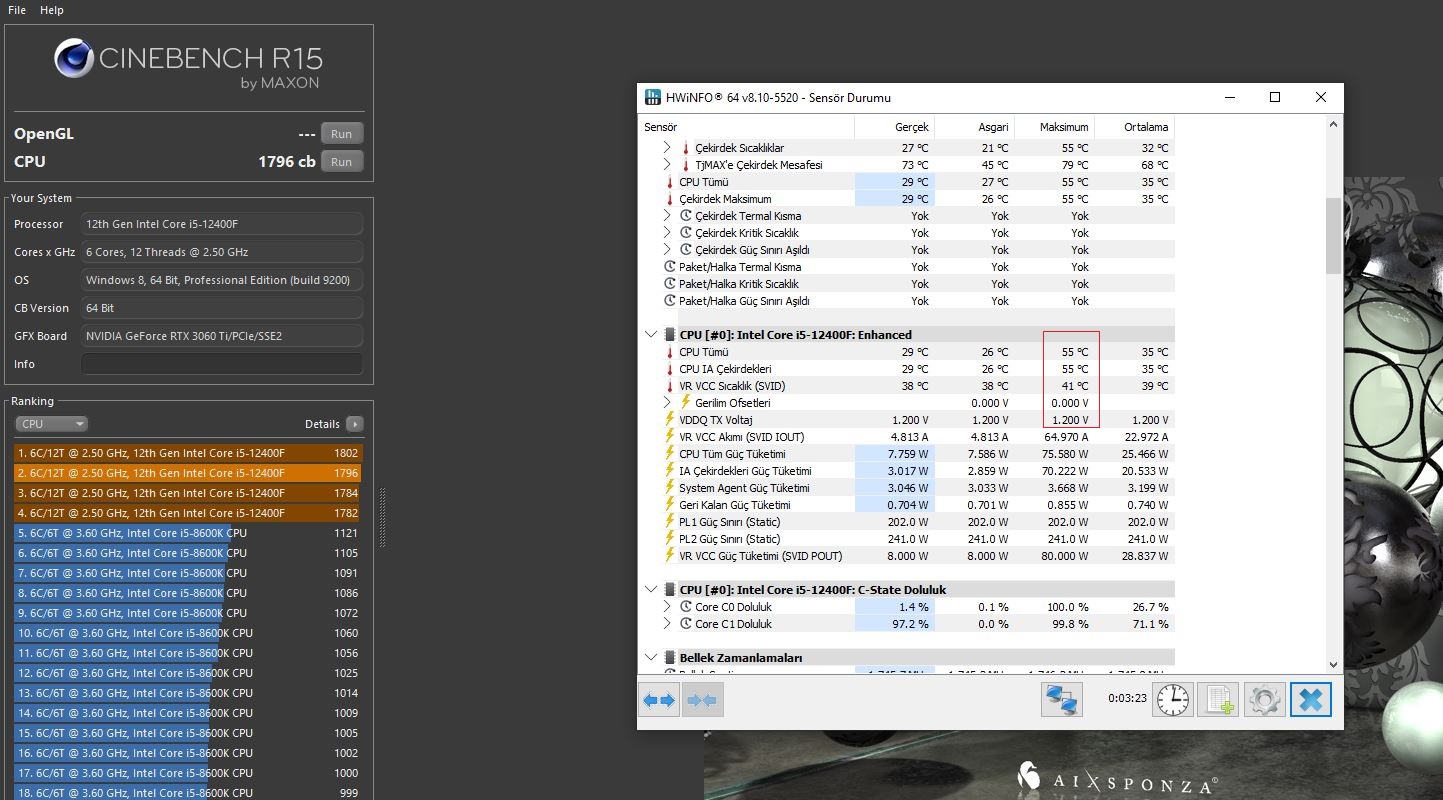
Task: Click clock icon beside Paket/Halka Kritik Sıcaklık
Action: coord(670,284)
